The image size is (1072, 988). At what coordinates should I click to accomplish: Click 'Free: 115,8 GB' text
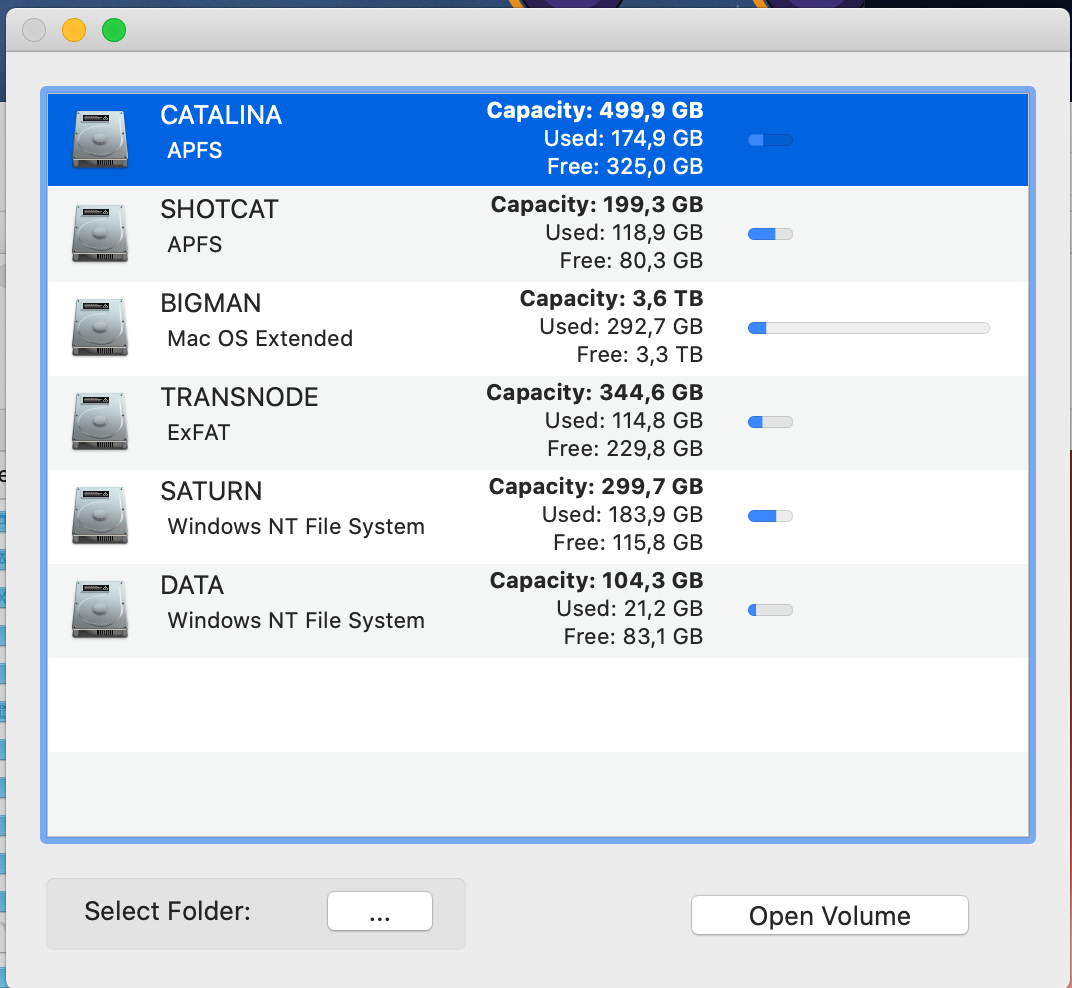[628, 542]
